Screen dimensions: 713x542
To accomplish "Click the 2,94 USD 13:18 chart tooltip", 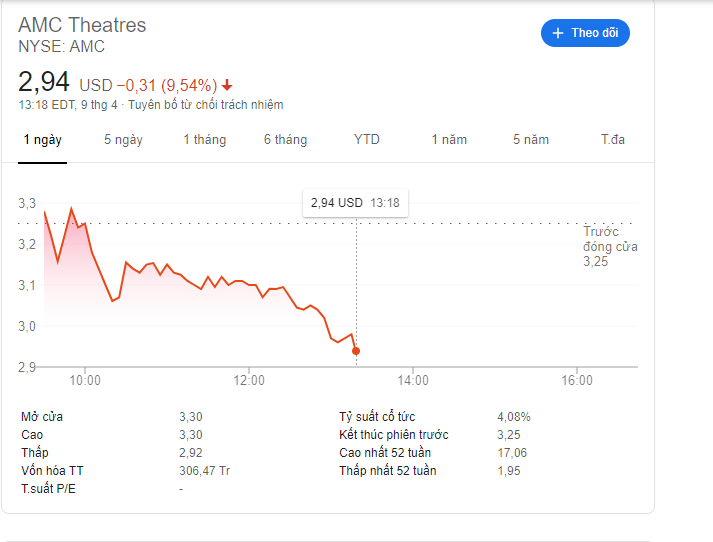I will click(355, 202).
